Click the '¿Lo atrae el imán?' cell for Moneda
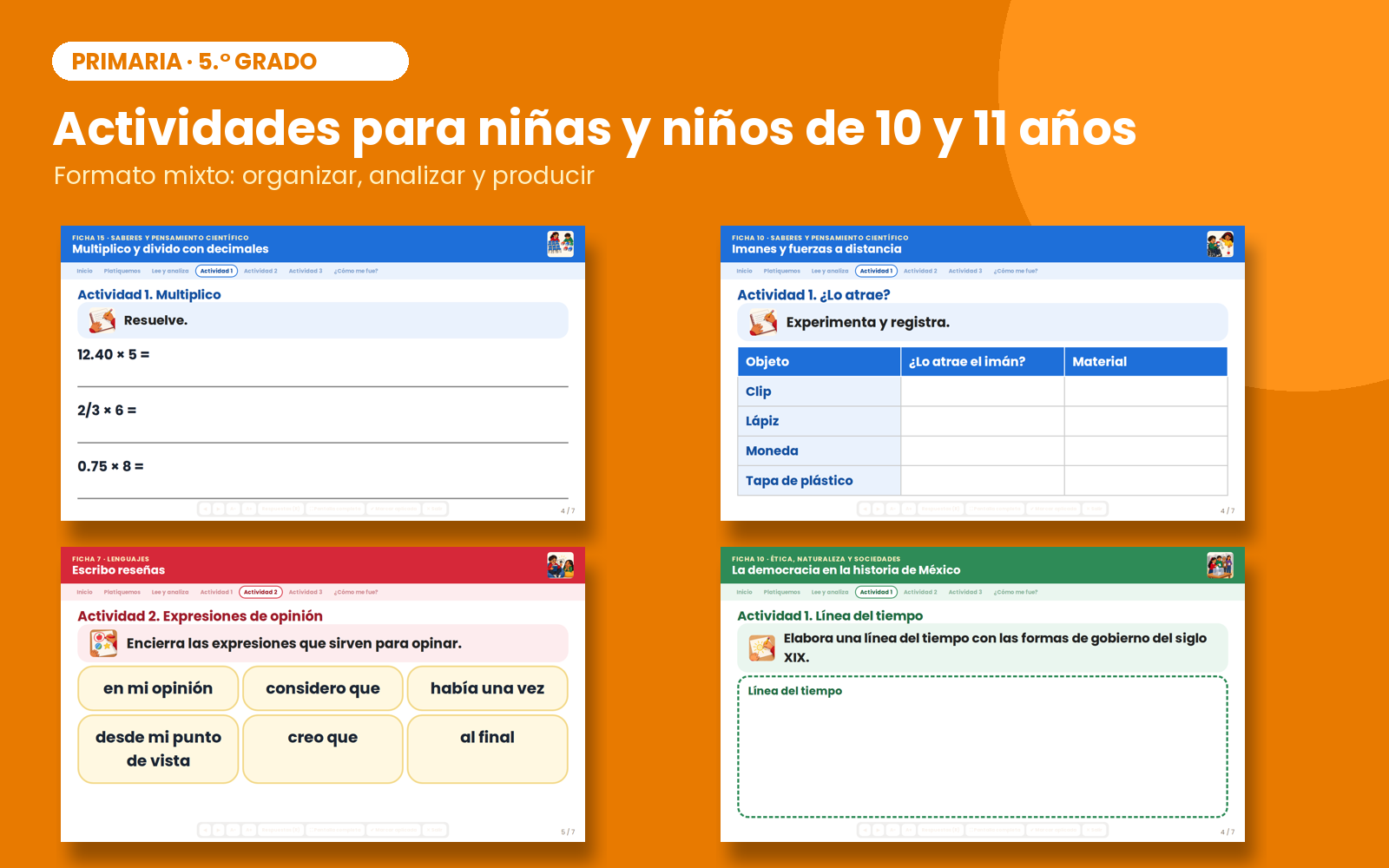Screen dimensions: 1389x868 click(x=983, y=450)
